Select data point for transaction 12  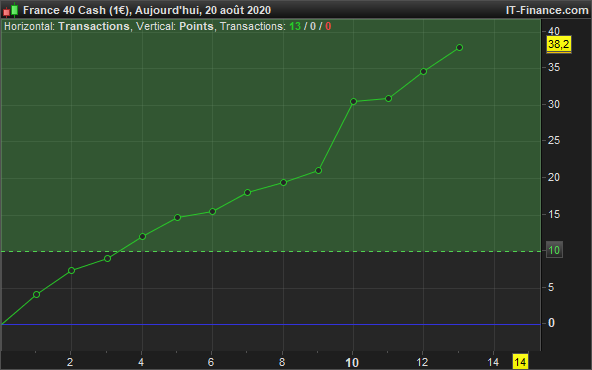(423, 71)
